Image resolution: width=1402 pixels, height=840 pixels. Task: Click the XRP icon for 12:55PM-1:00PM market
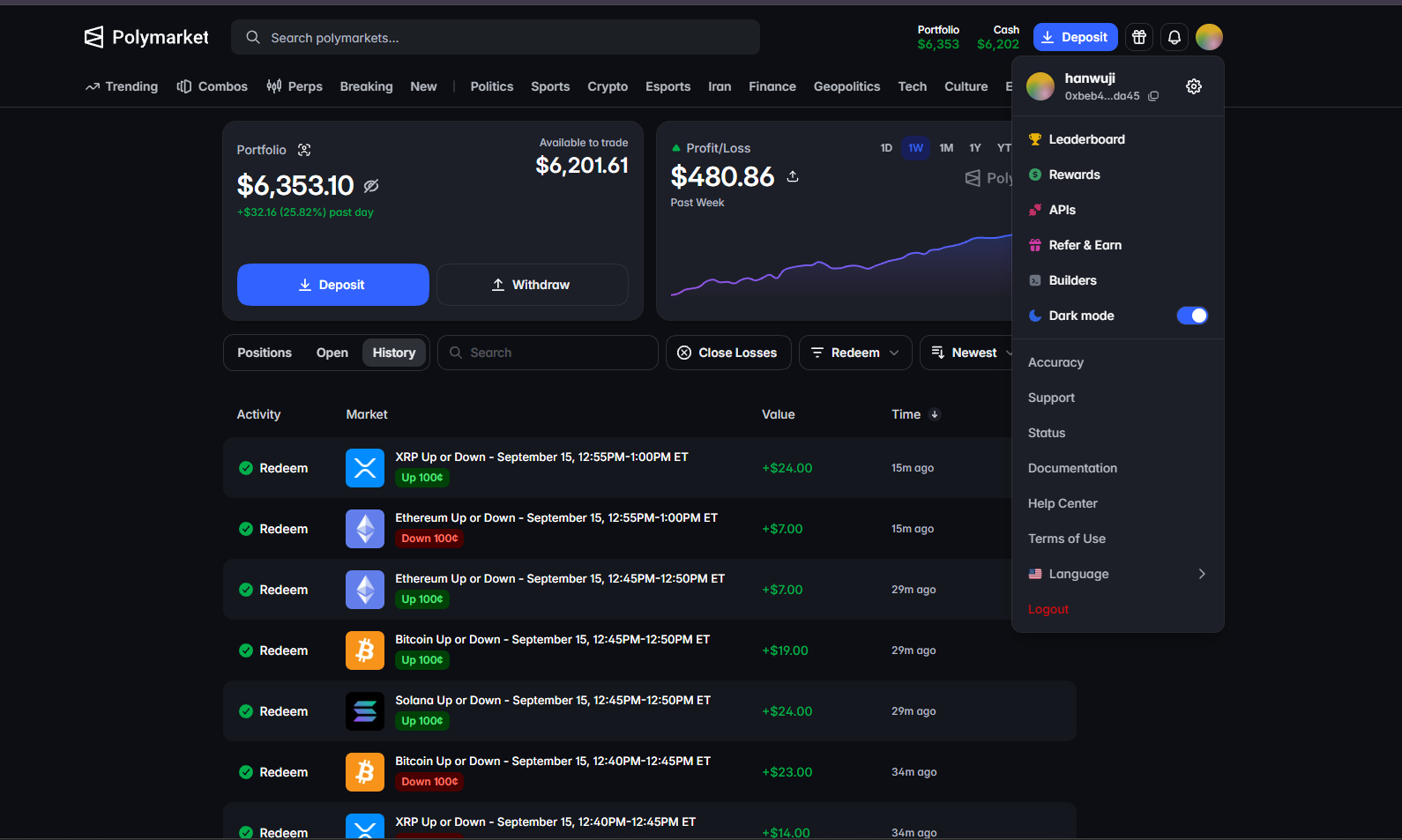pyautogui.click(x=365, y=468)
